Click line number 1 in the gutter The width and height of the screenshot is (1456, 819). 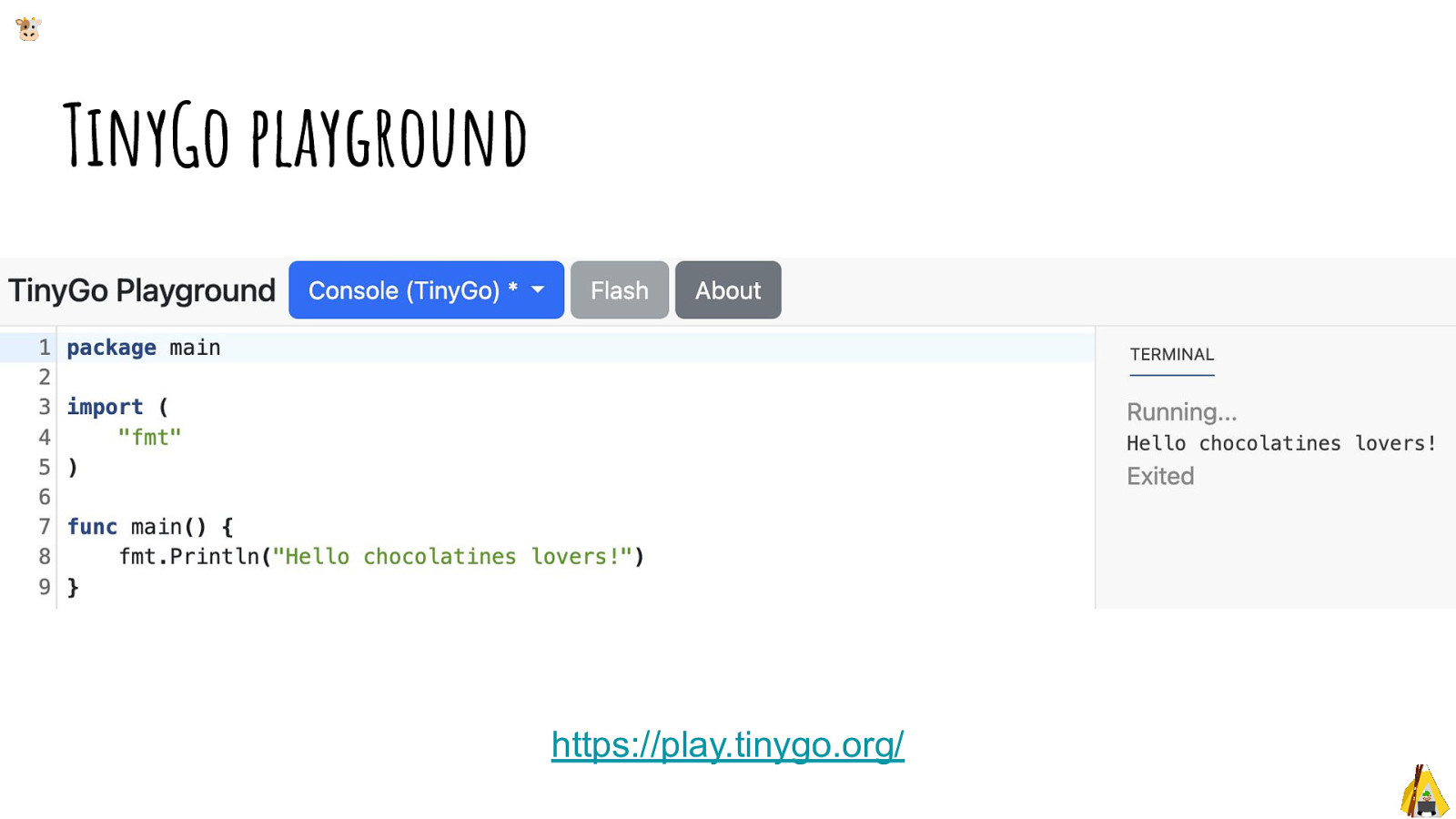click(x=44, y=348)
